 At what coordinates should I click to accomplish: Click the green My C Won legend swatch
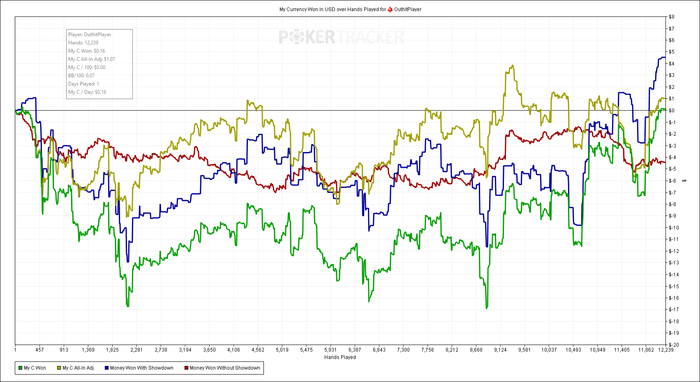point(20,368)
